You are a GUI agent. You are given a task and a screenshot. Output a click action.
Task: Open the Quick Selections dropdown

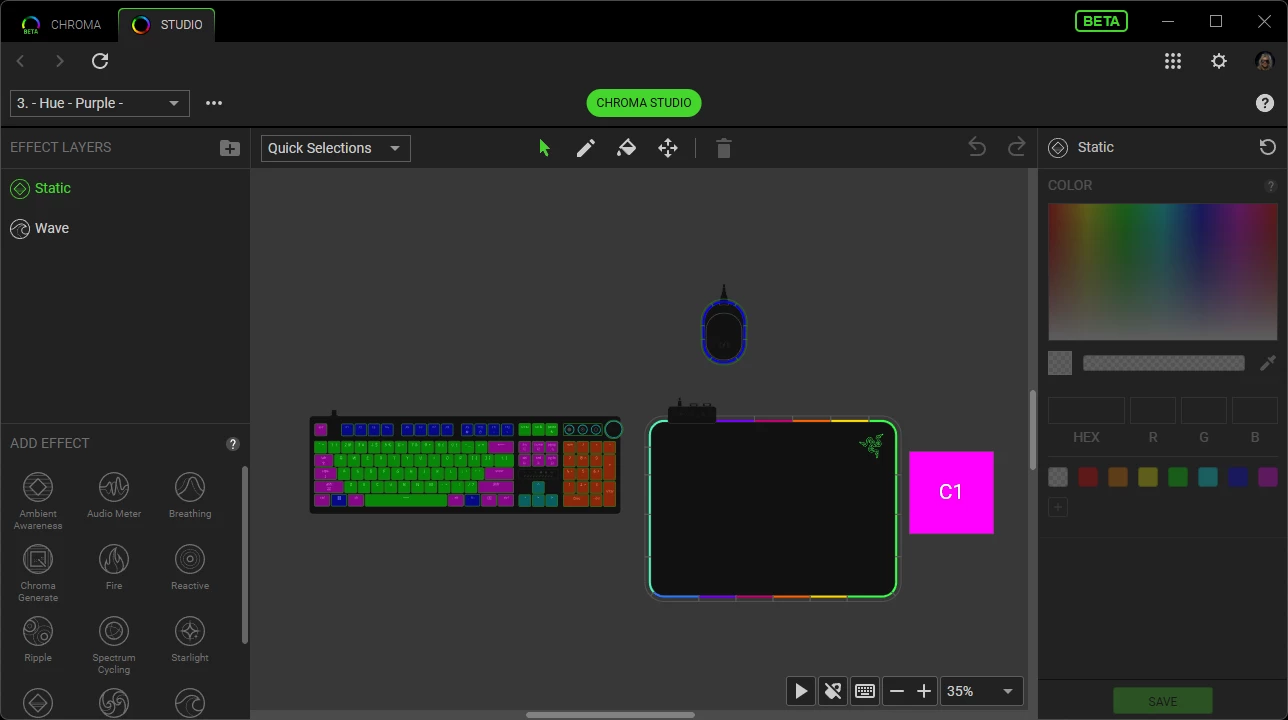click(336, 148)
